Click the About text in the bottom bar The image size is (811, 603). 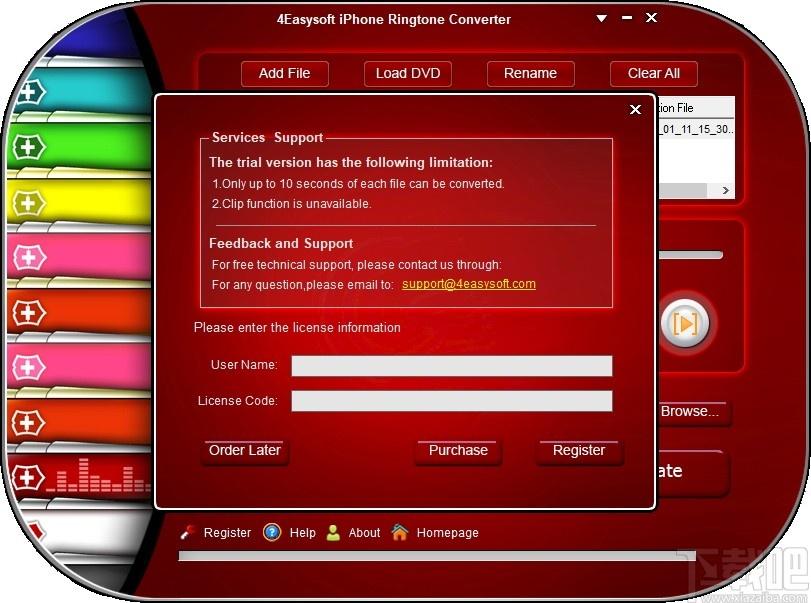[x=364, y=533]
